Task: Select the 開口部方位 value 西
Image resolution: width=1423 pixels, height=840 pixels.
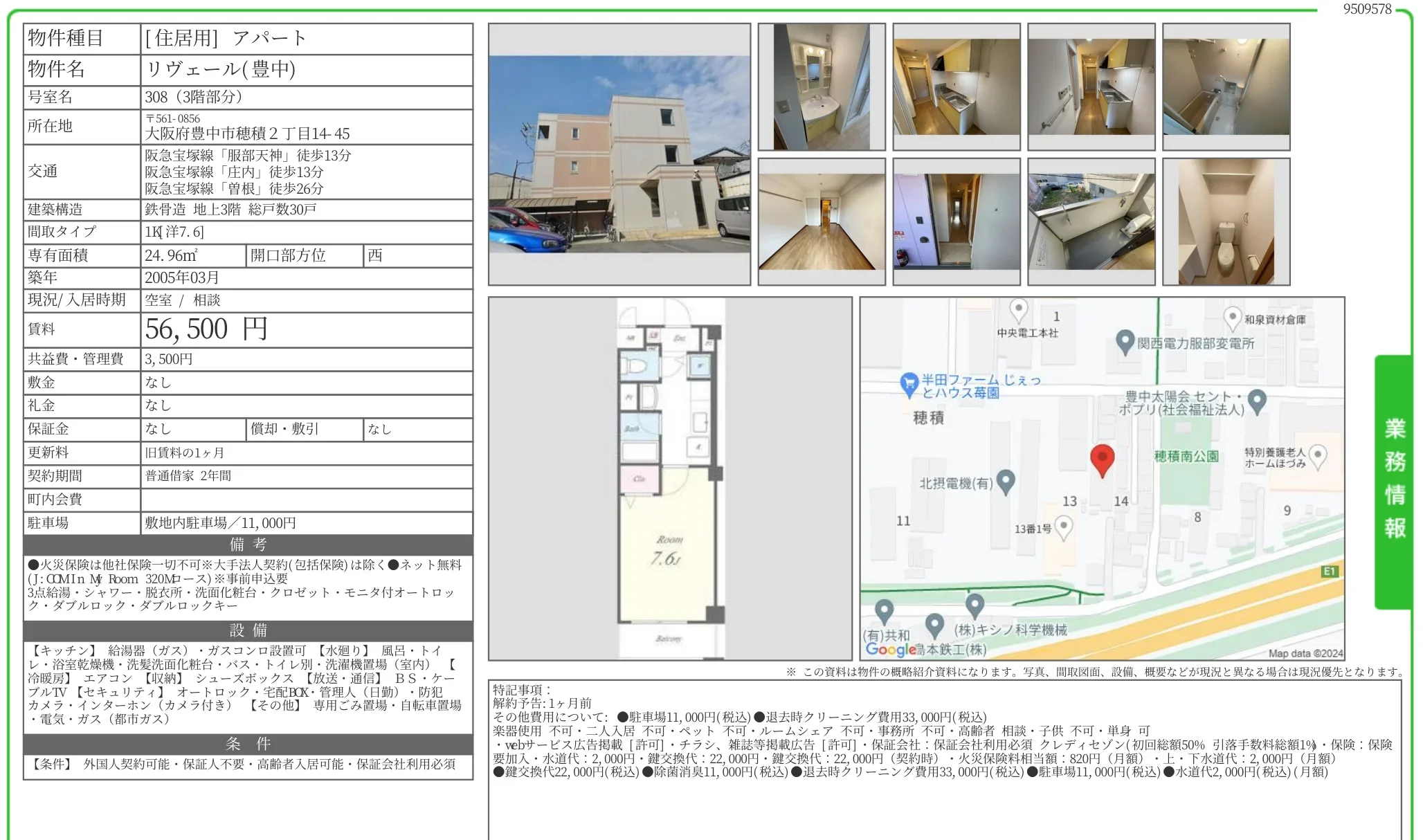Action: point(375,255)
